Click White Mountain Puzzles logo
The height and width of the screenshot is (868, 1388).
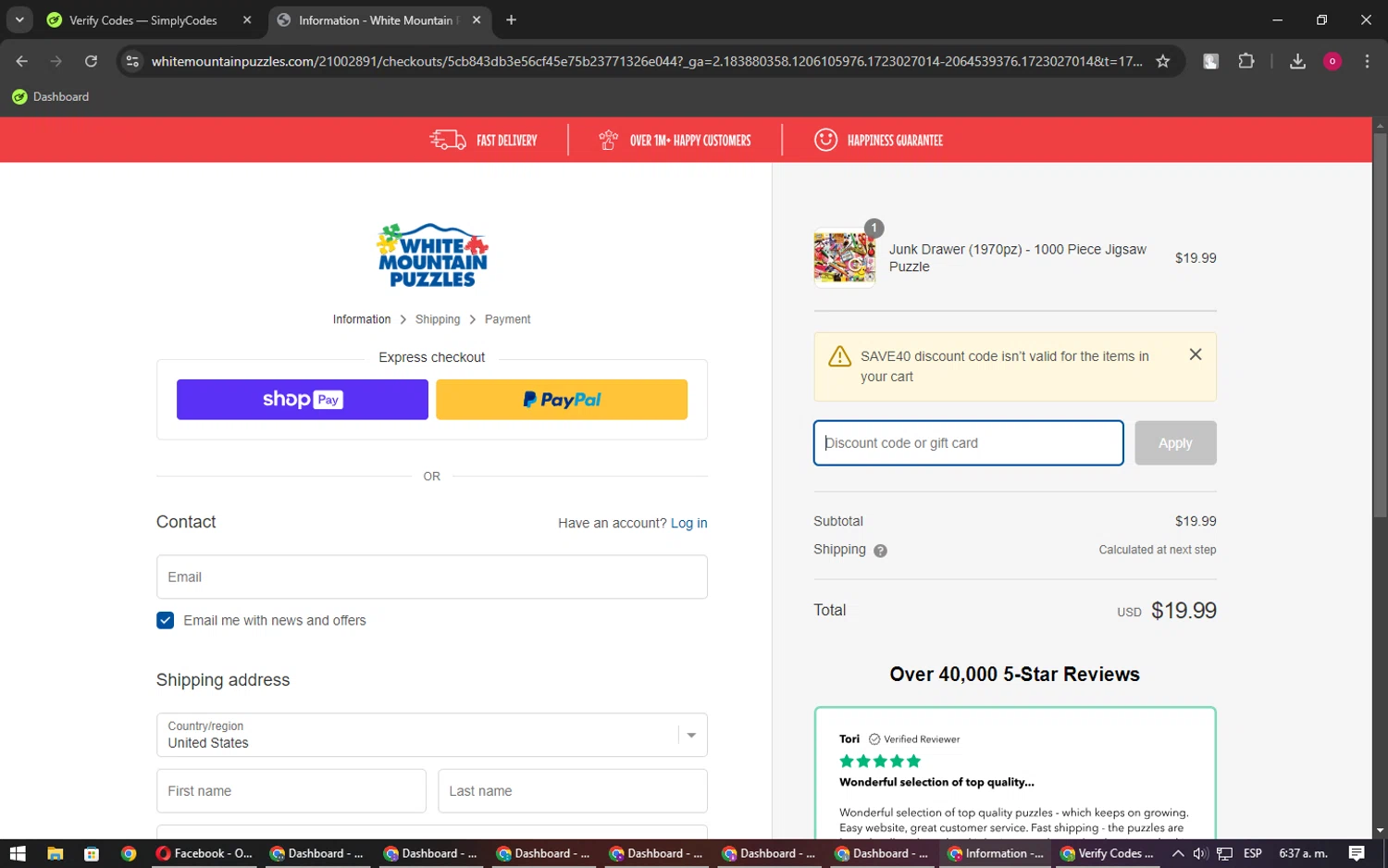(432, 255)
